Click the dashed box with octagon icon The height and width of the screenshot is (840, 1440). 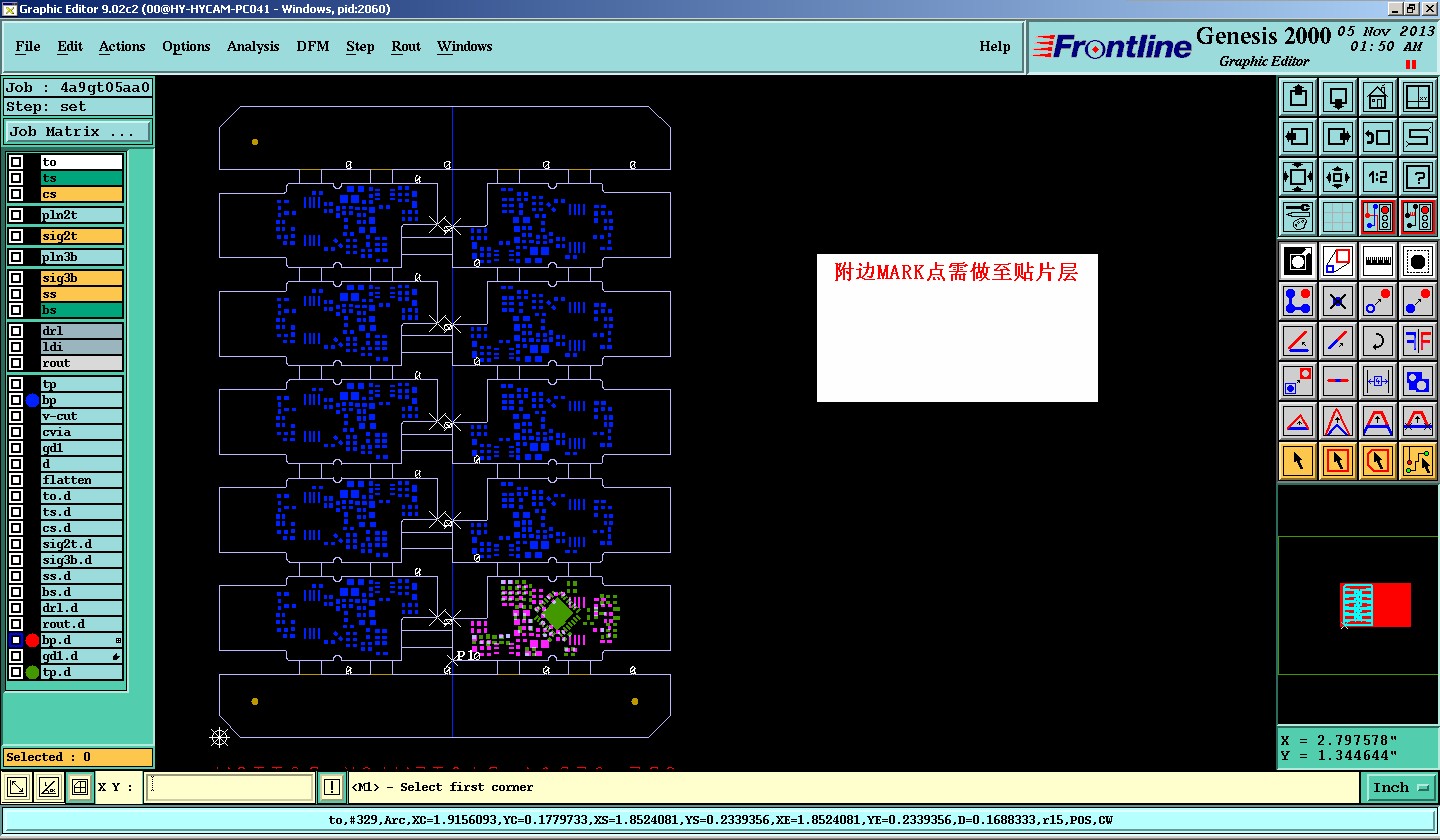1417,261
